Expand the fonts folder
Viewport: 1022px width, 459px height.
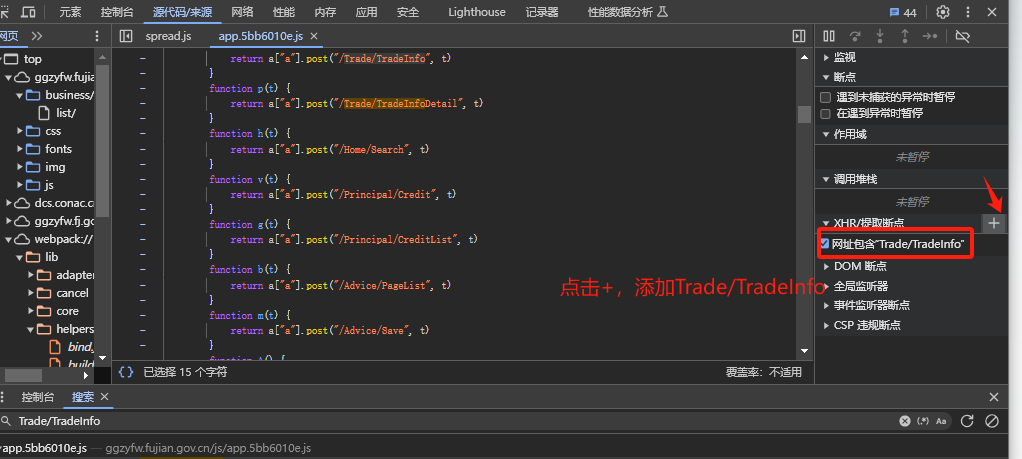[x=20, y=149]
